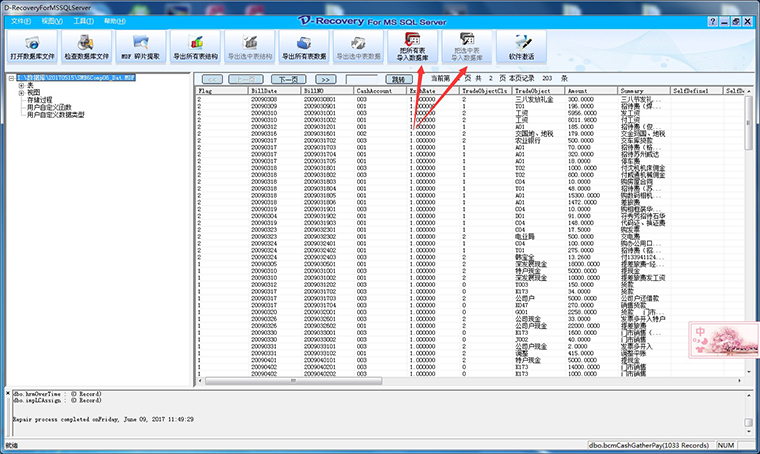This screenshot has height=454, width=760.
Task: Expand the 视图 tree node
Action: [21, 93]
